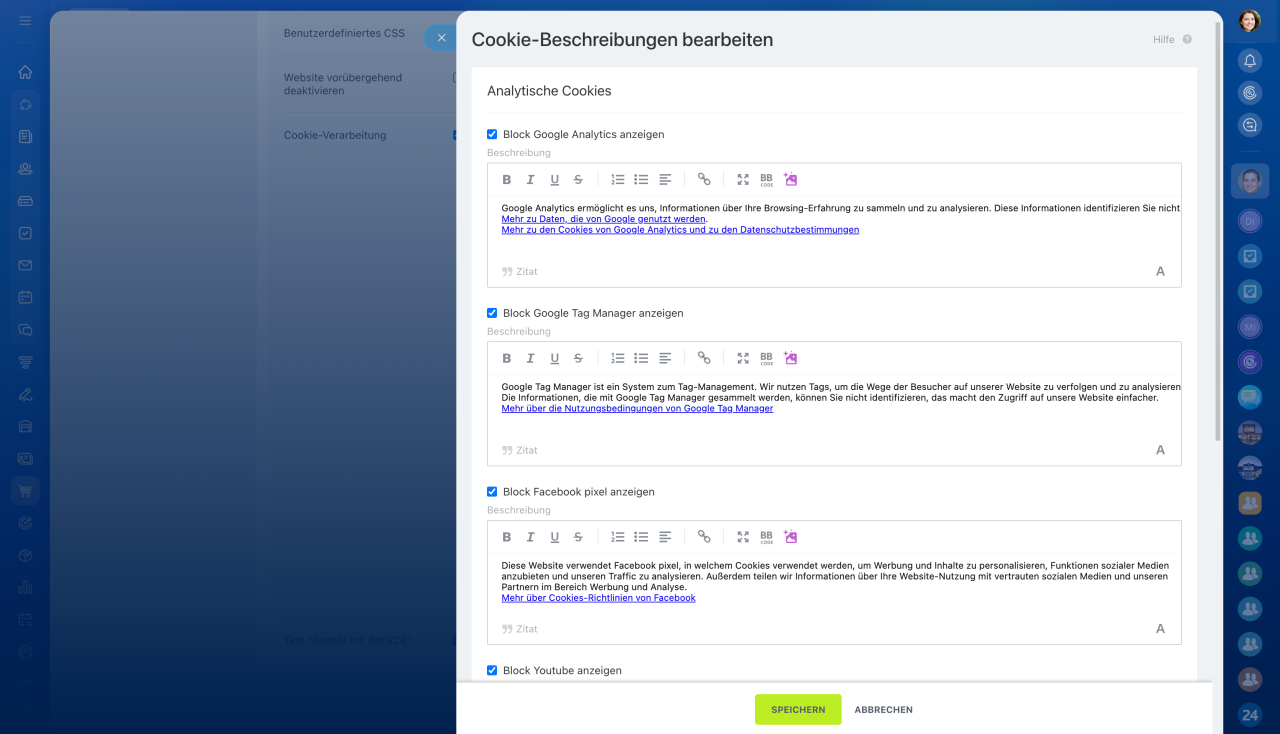
Task: Open text alignment dropdown in Tag Manager editor
Action: (665, 358)
